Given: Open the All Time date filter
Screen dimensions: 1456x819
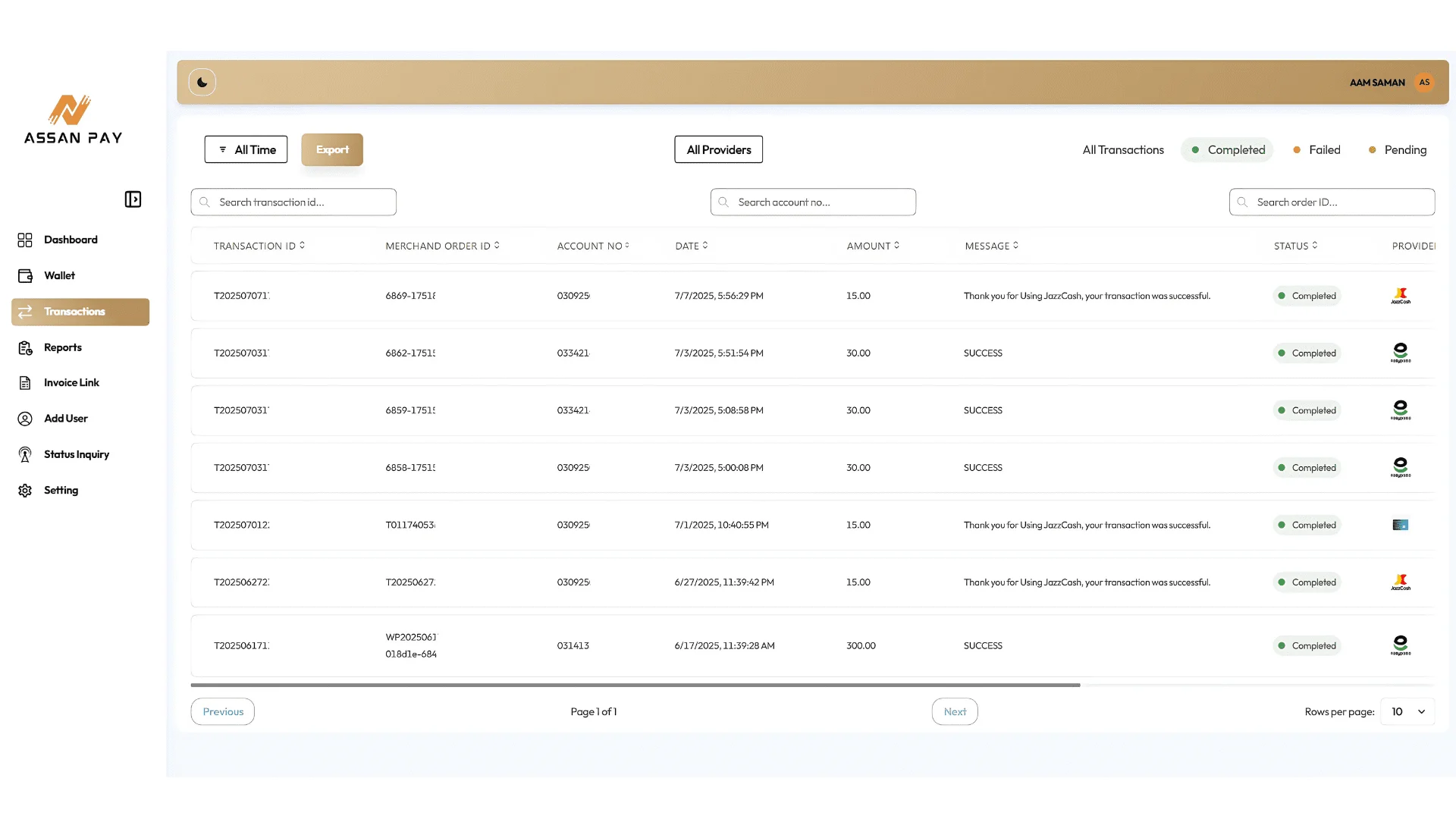Looking at the screenshot, I should (246, 149).
